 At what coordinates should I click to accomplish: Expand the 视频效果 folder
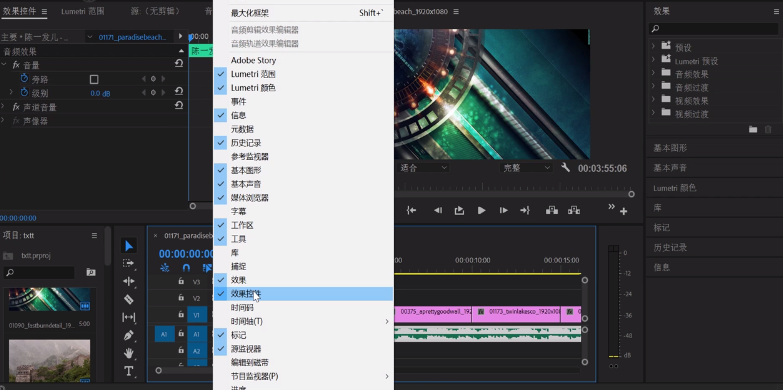(653, 99)
